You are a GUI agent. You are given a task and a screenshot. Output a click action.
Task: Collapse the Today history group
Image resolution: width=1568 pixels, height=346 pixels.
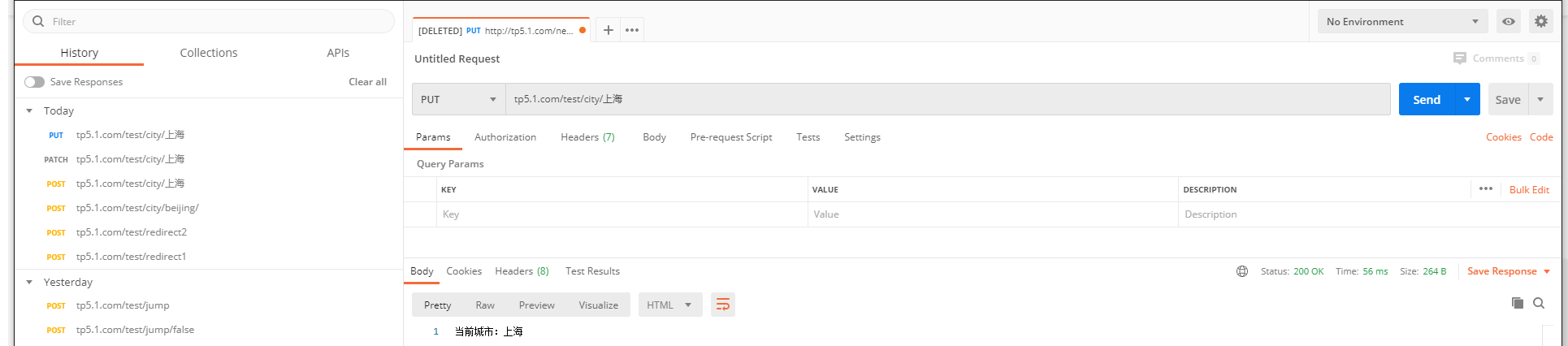point(29,110)
